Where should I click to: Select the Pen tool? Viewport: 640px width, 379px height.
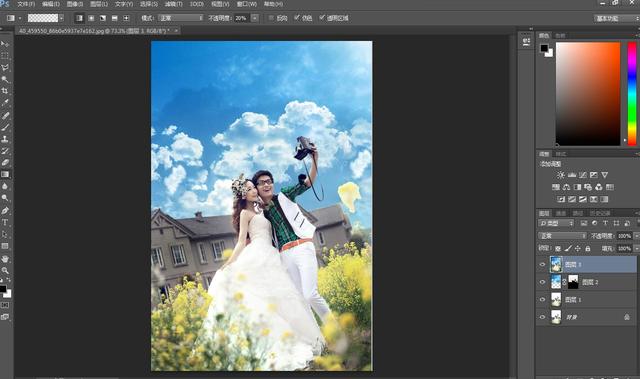[x=5, y=211]
